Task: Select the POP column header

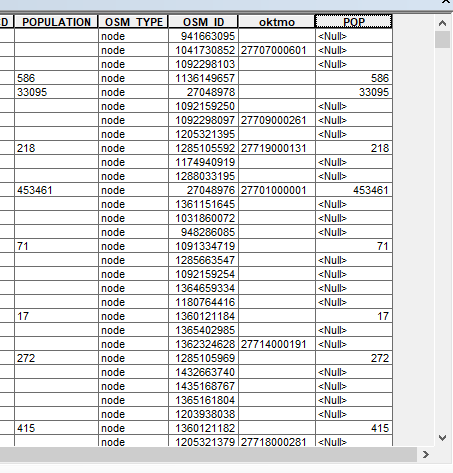Action: (x=354, y=22)
